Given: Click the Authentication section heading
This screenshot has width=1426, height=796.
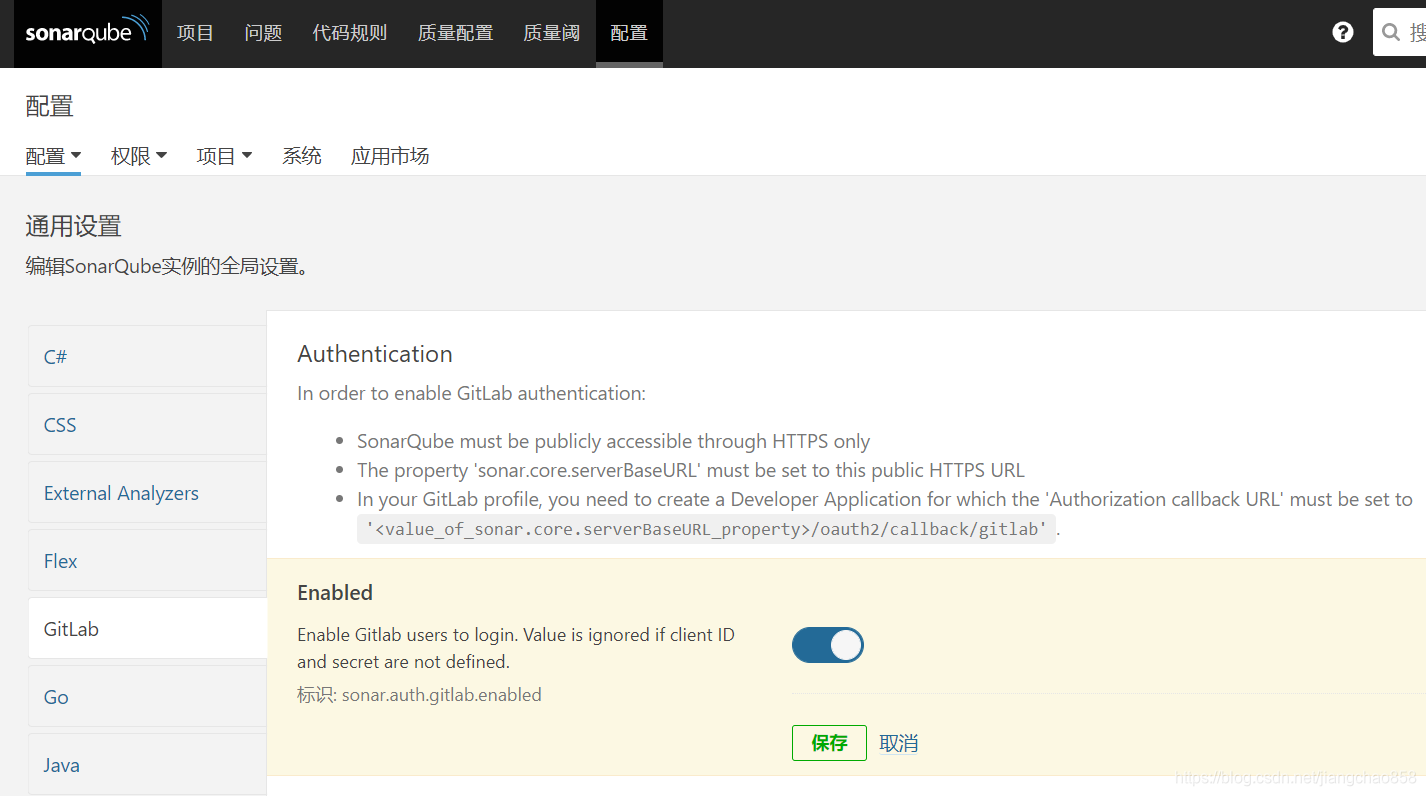Looking at the screenshot, I should [375, 353].
